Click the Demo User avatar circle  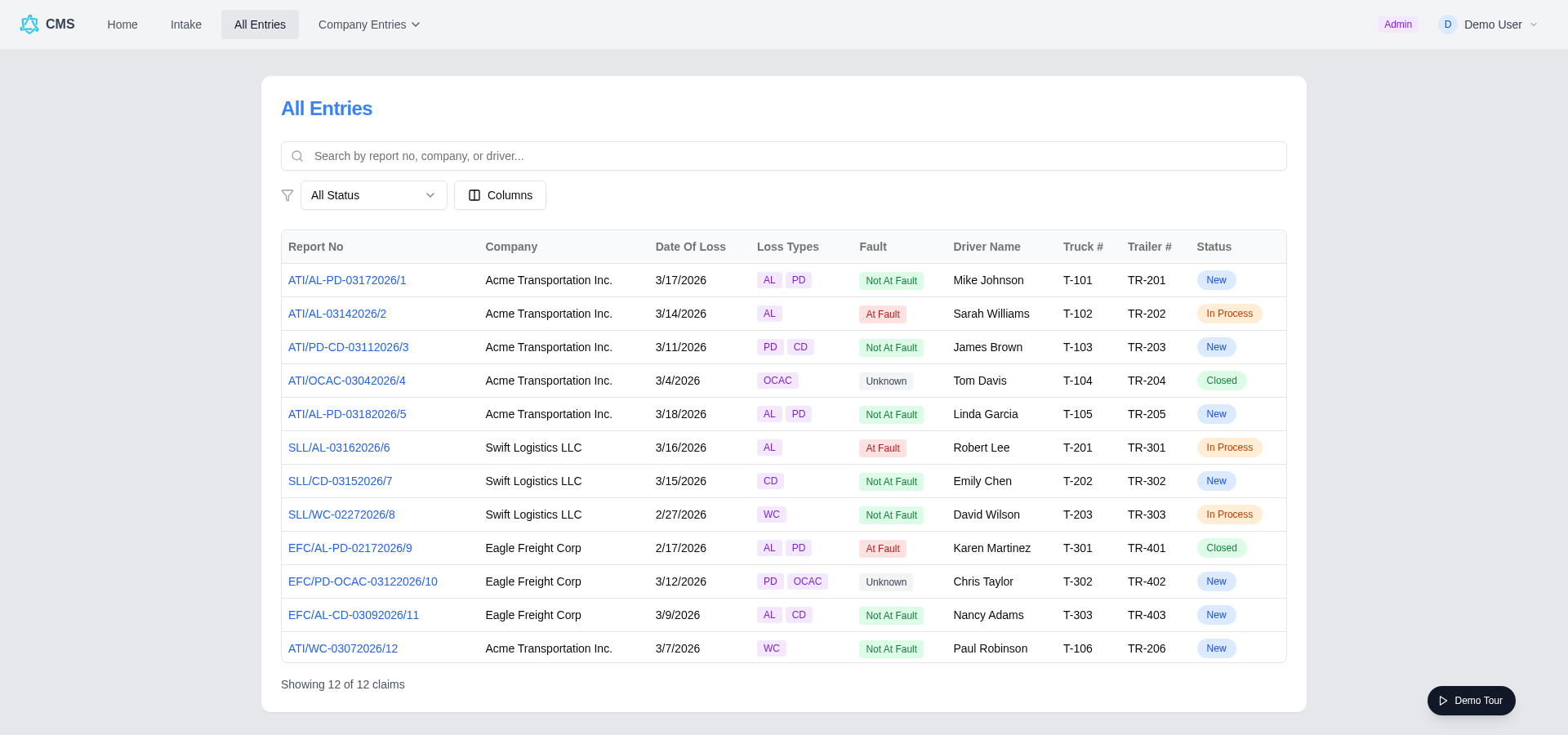tap(1448, 24)
